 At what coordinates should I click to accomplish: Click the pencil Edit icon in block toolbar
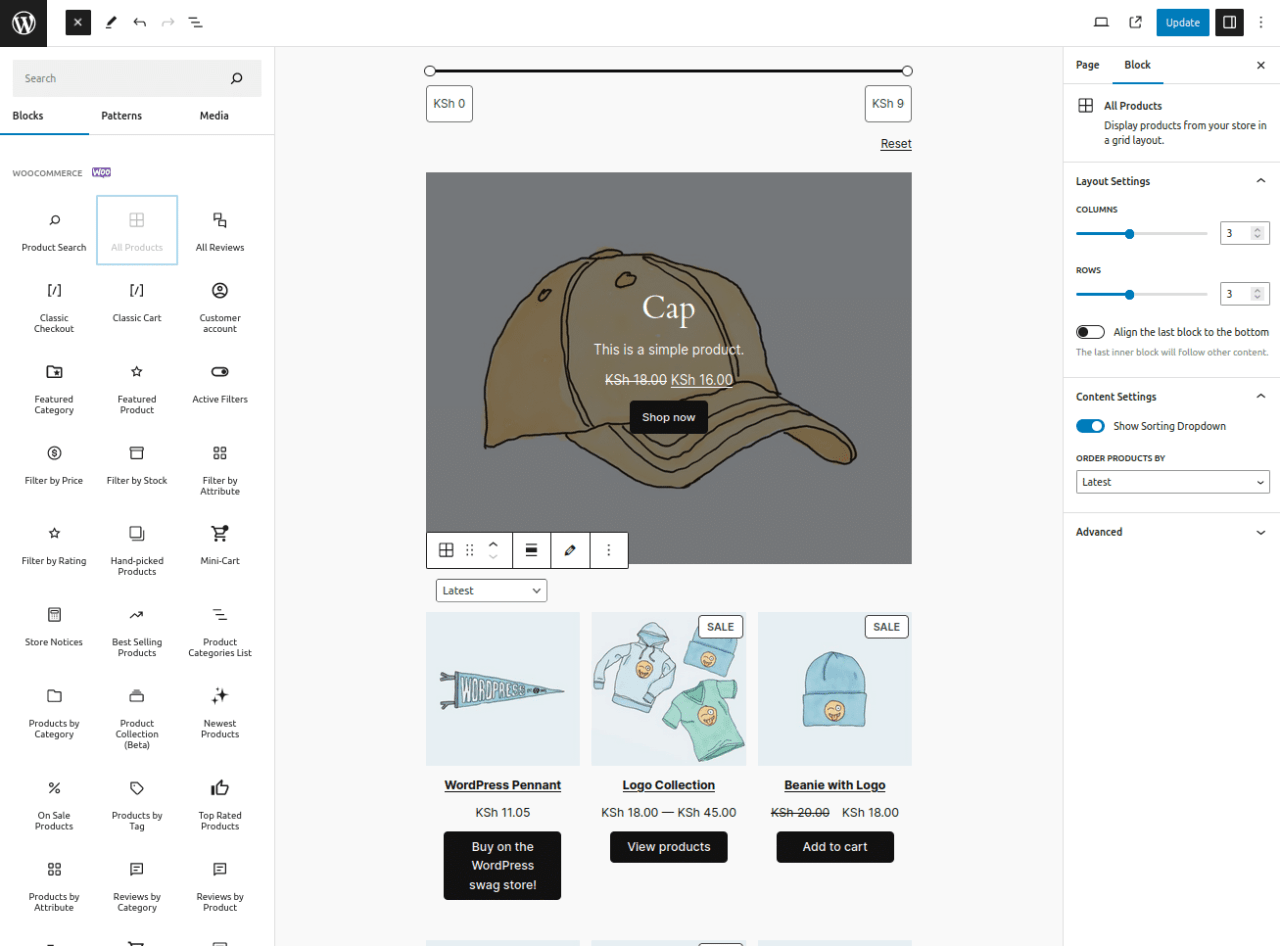pos(570,550)
